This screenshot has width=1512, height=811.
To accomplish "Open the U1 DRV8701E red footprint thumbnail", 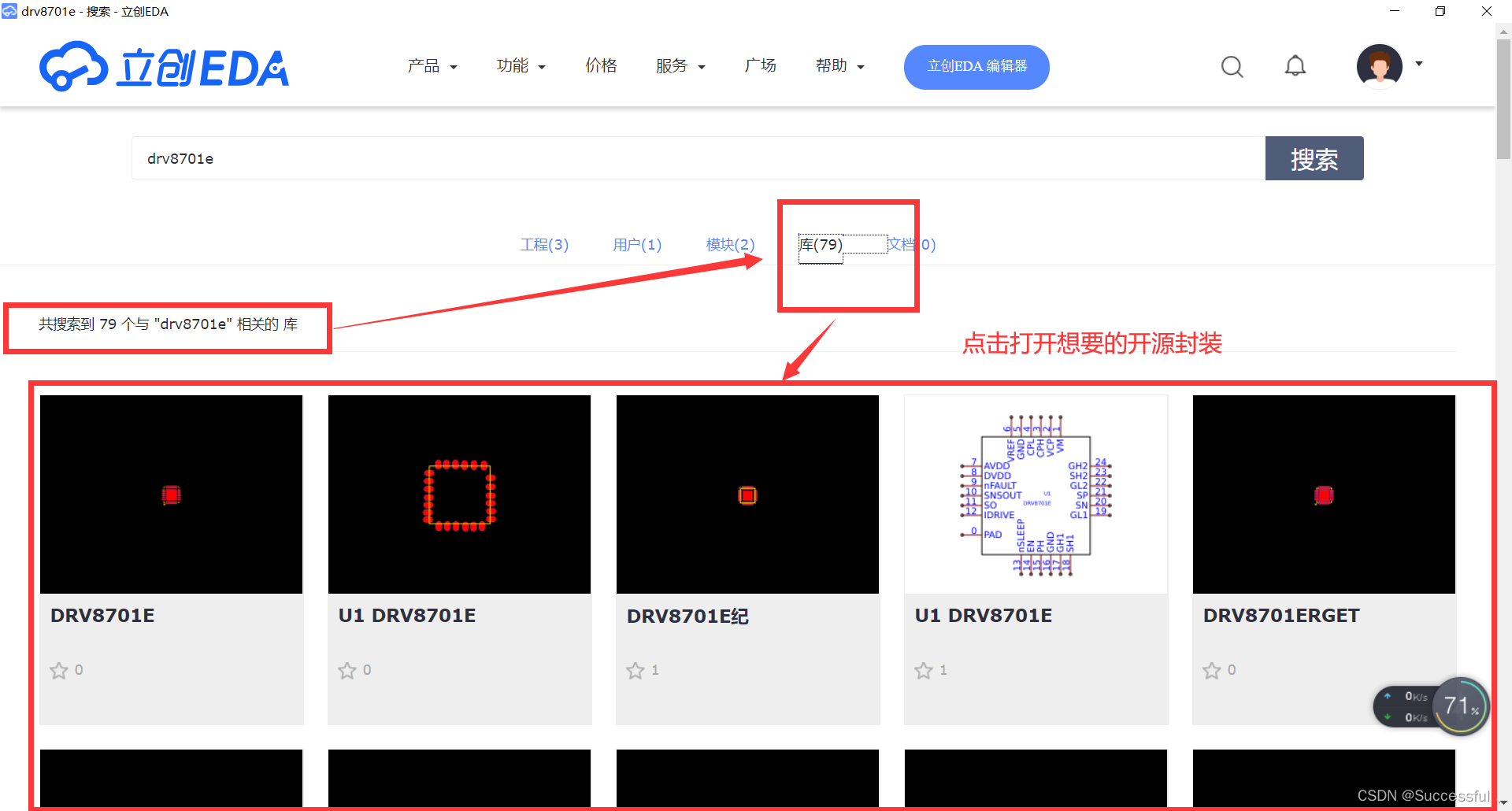I will [459, 494].
